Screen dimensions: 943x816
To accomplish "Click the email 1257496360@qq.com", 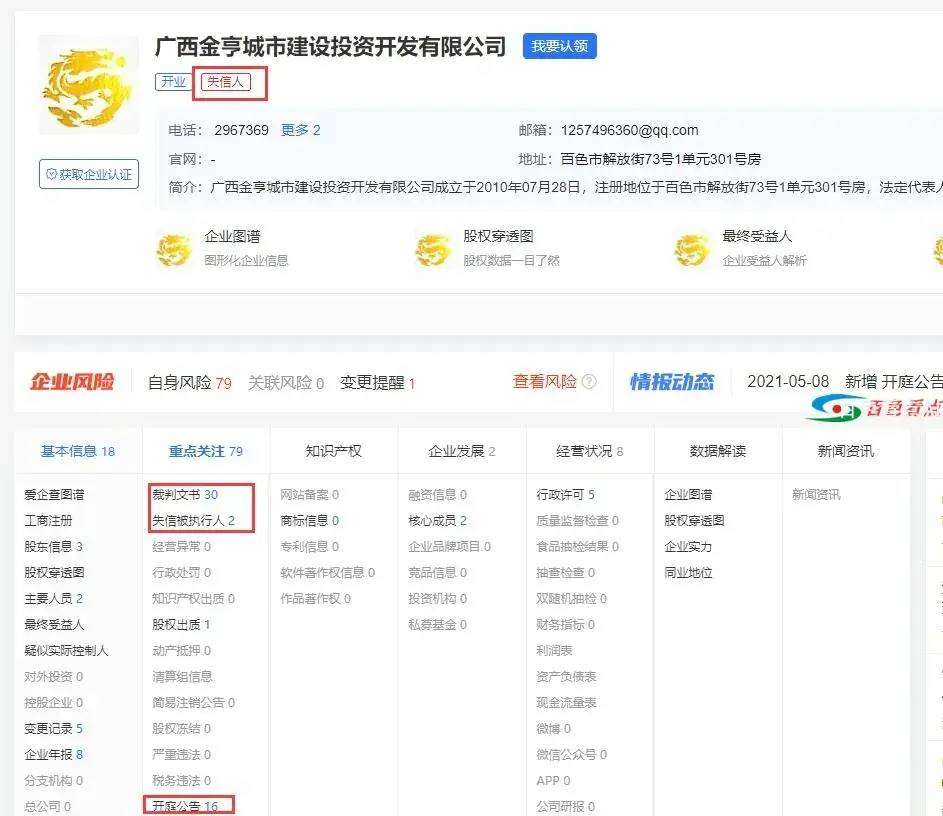I will [x=630, y=130].
